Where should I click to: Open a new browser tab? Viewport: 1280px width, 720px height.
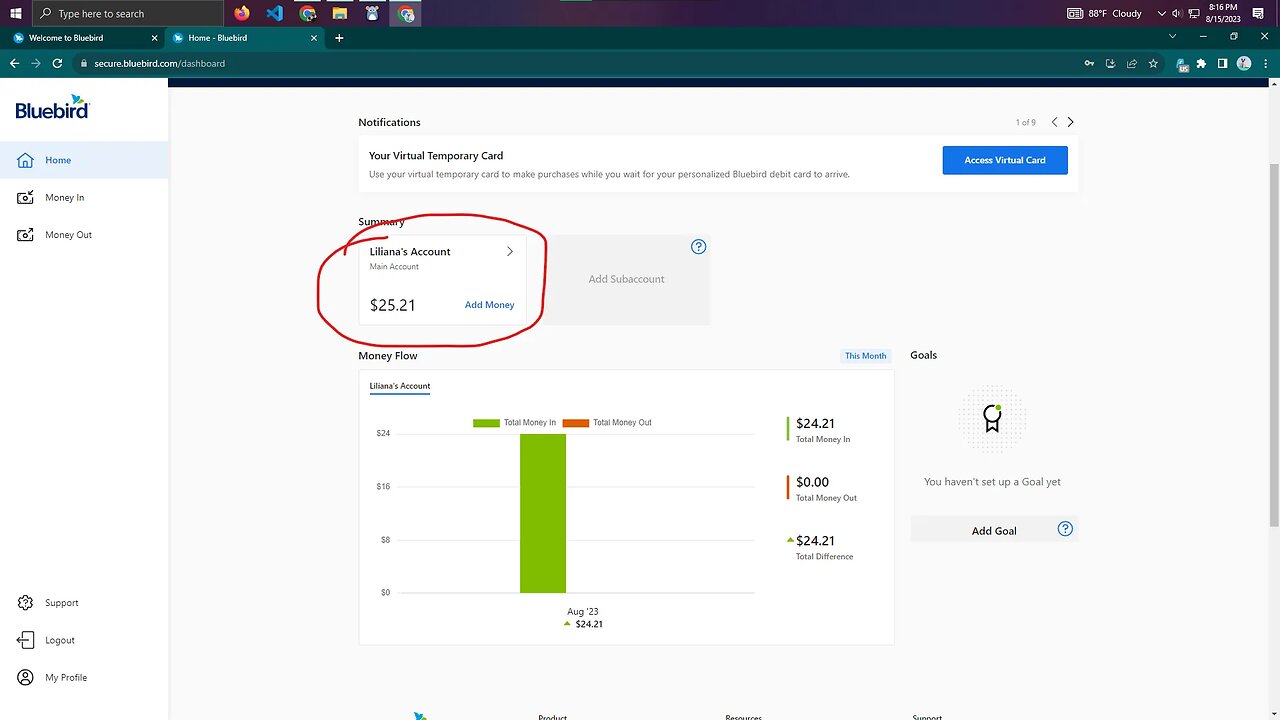click(339, 38)
